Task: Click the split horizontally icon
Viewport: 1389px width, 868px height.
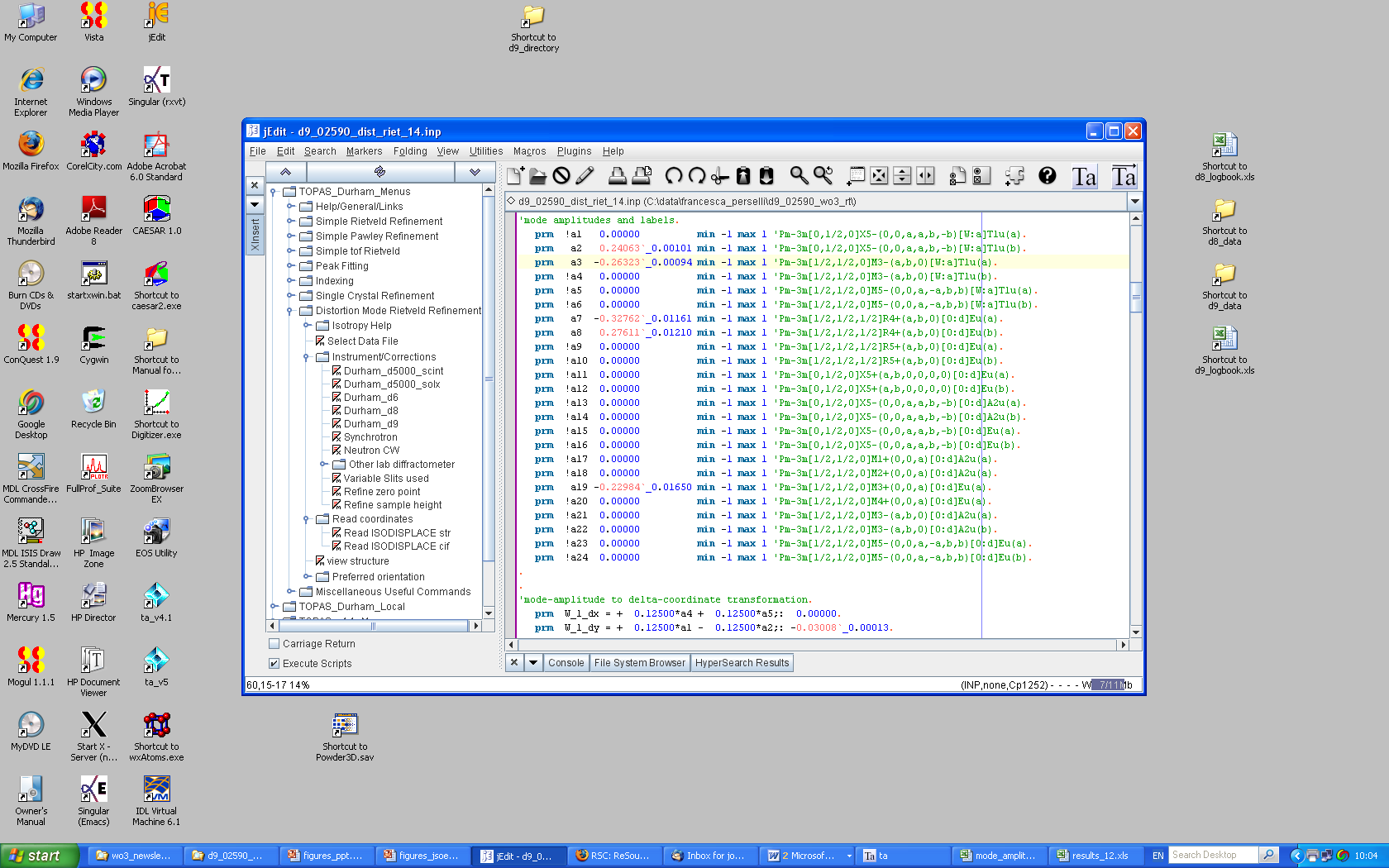Action: click(902, 175)
